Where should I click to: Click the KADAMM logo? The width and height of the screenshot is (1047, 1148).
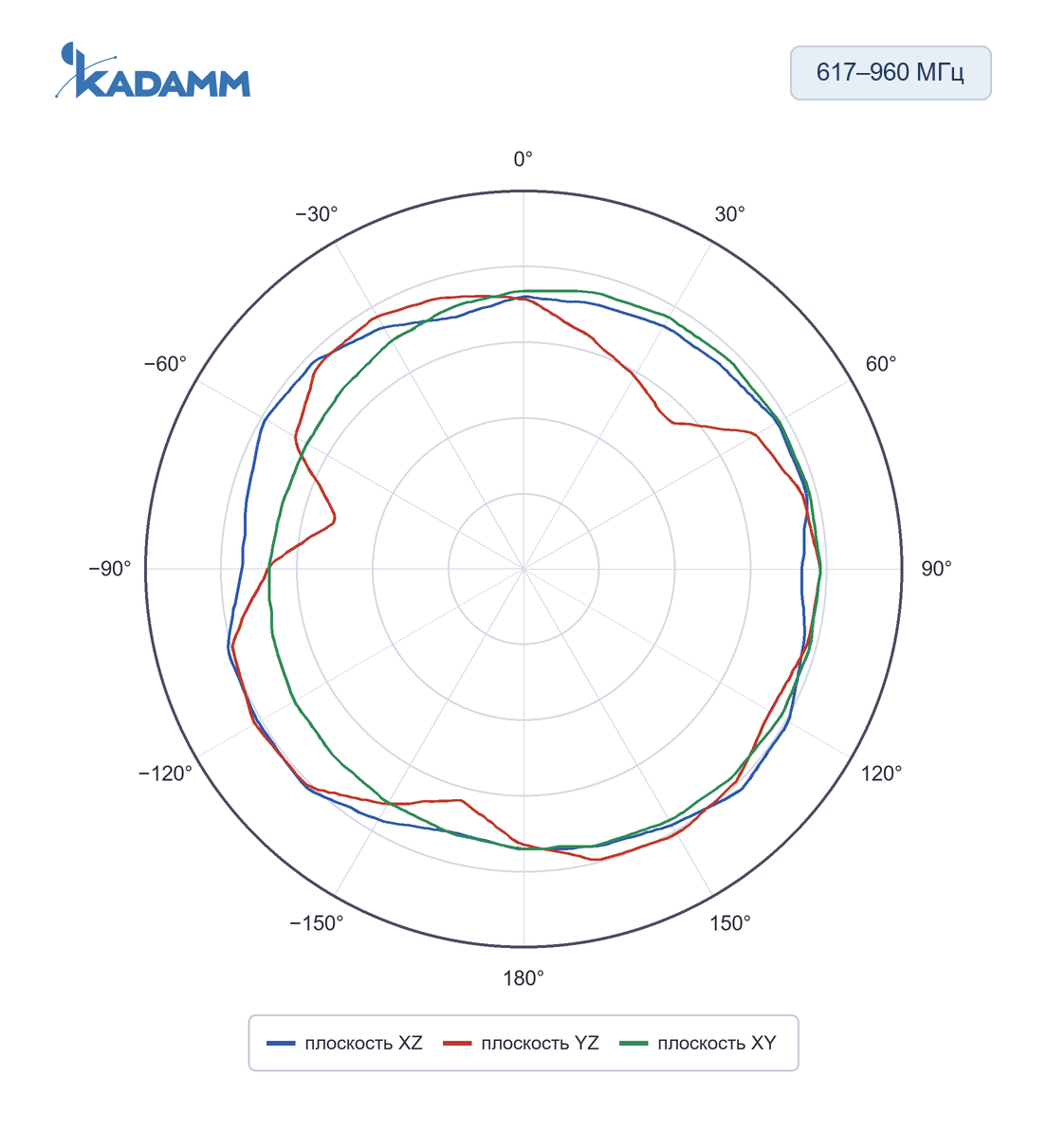point(153,70)
